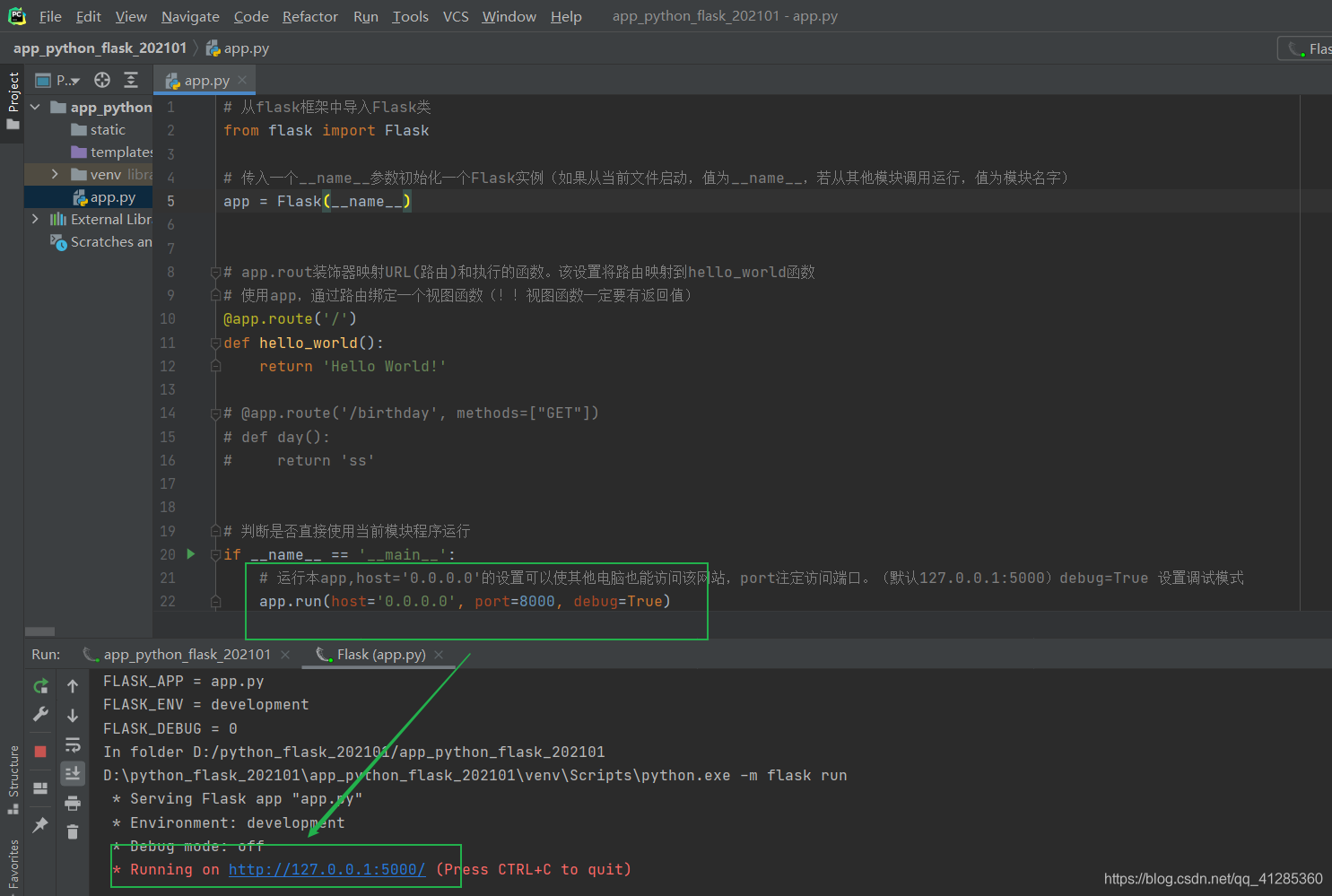
Task: Click the up arrow icon in console
Action: pos(73,686)
